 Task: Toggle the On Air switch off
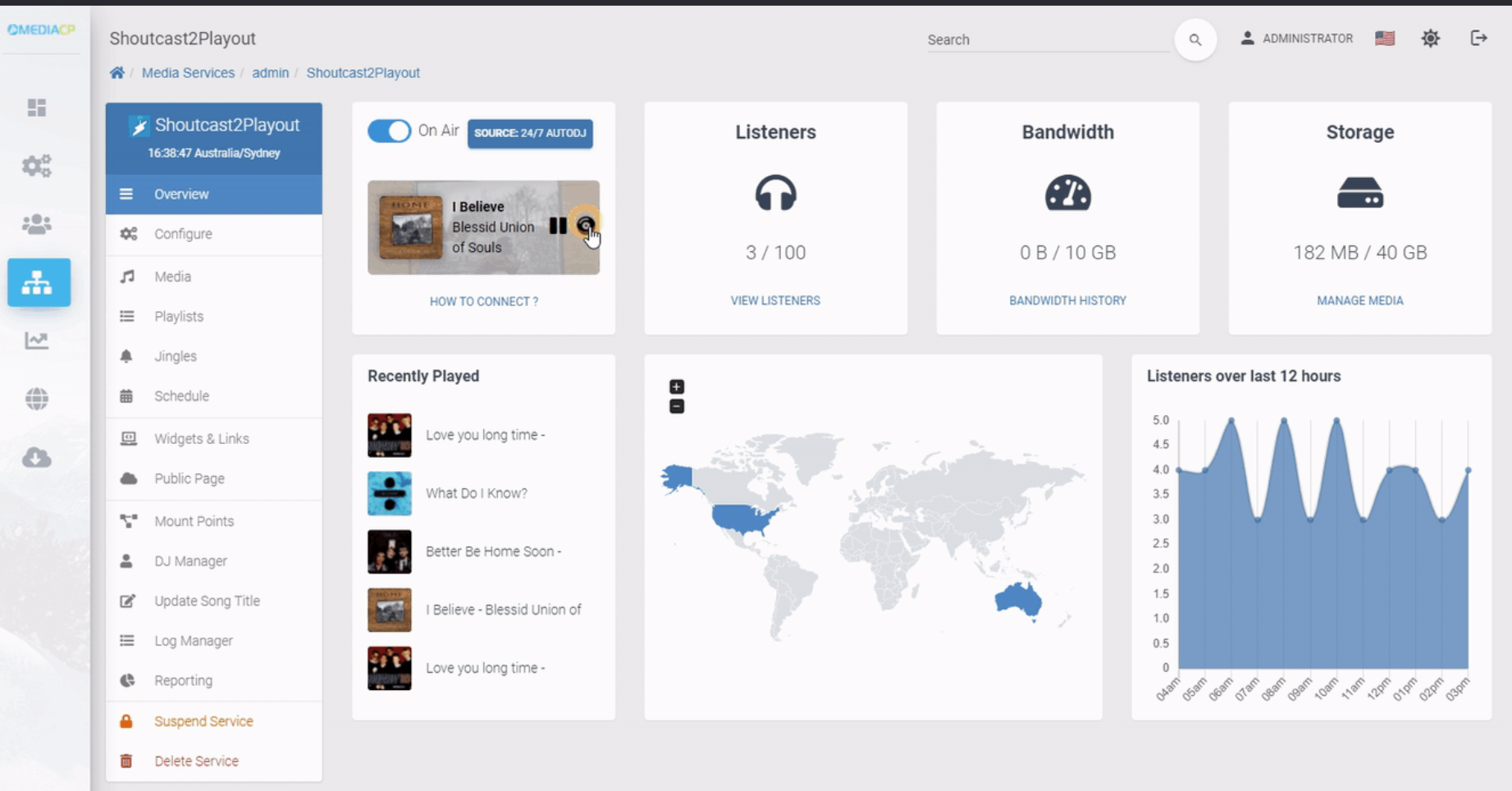point(389,131)
